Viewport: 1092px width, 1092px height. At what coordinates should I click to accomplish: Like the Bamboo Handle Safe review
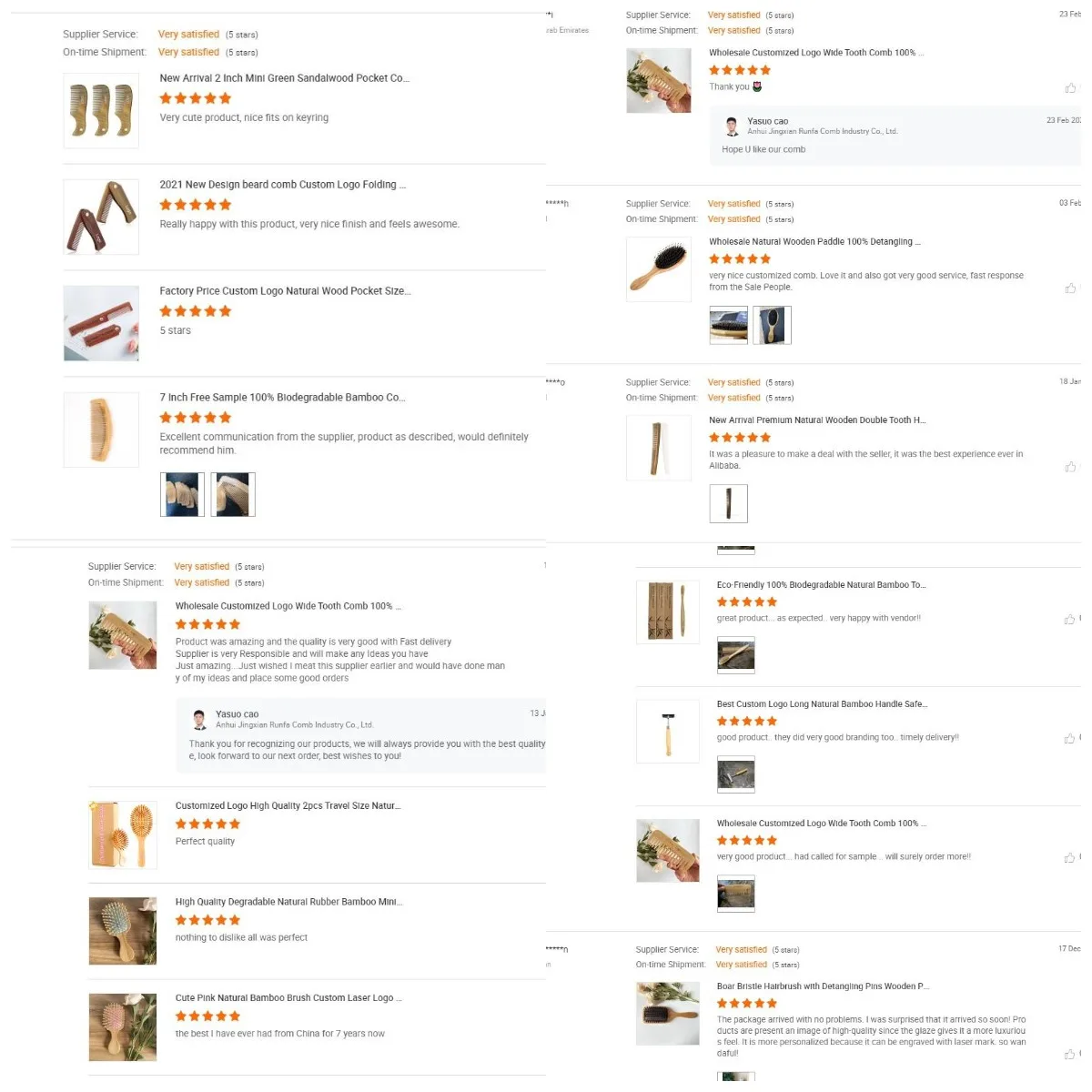pos(1070,739)
